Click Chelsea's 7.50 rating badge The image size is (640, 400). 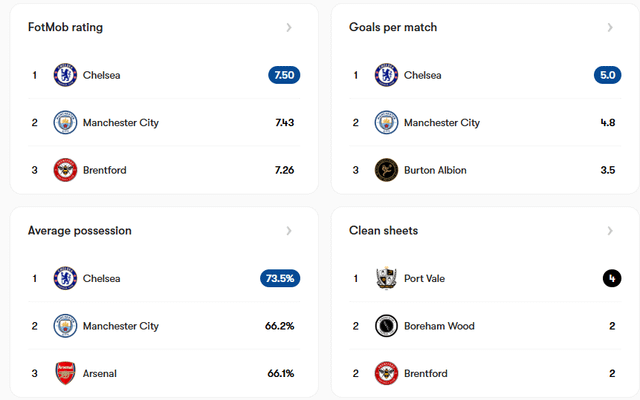tap(284, 75)
